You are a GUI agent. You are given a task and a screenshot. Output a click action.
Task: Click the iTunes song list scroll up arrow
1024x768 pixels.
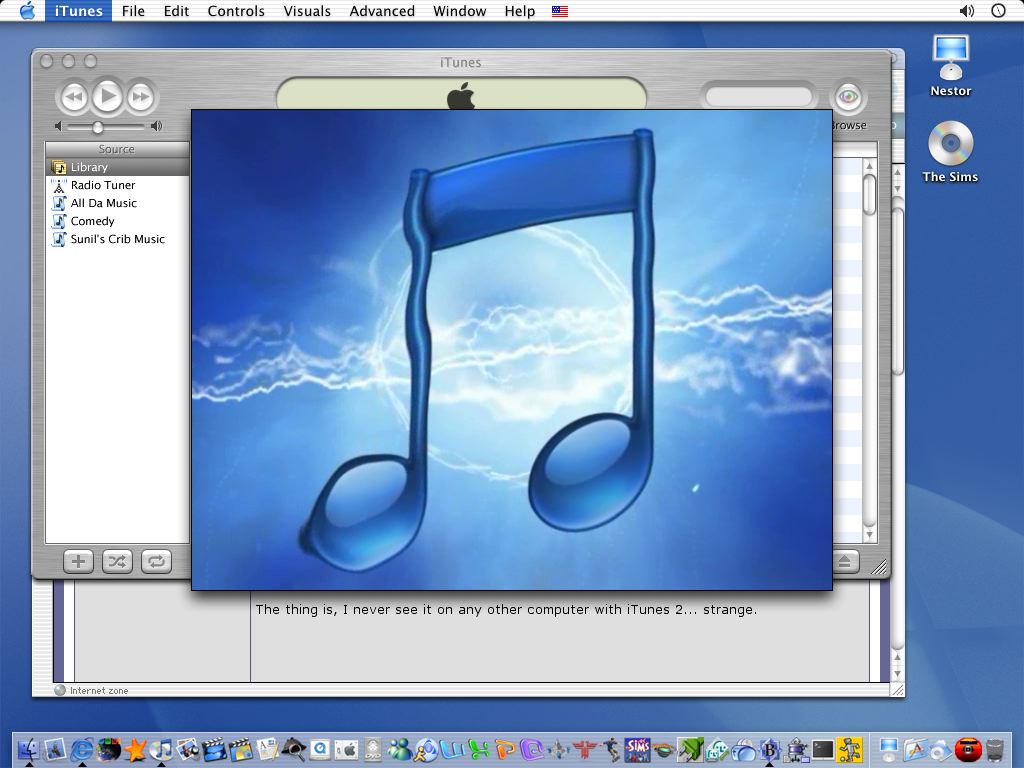tap(869, 167)
